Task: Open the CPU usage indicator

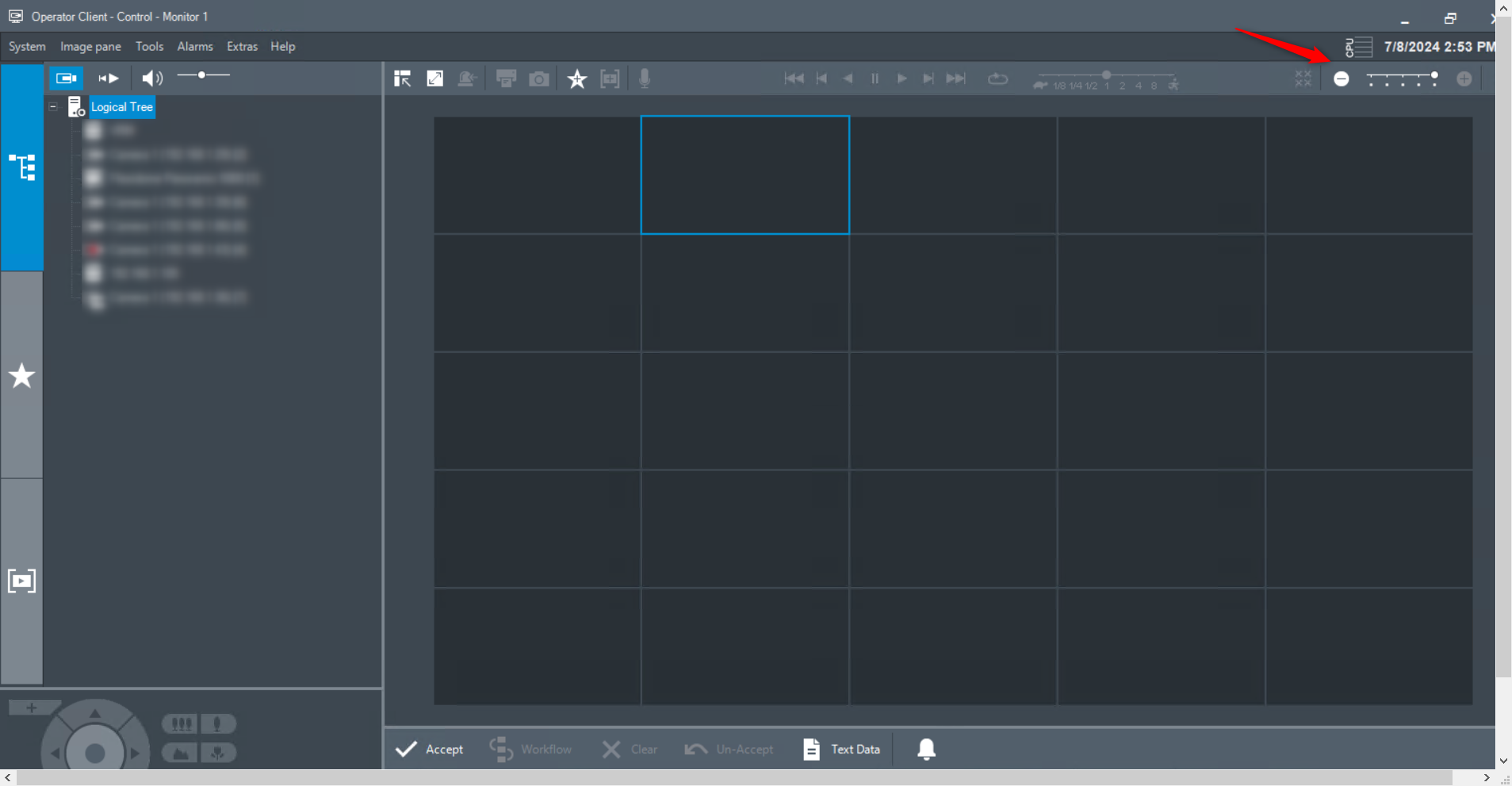Action: point(1358,47)
